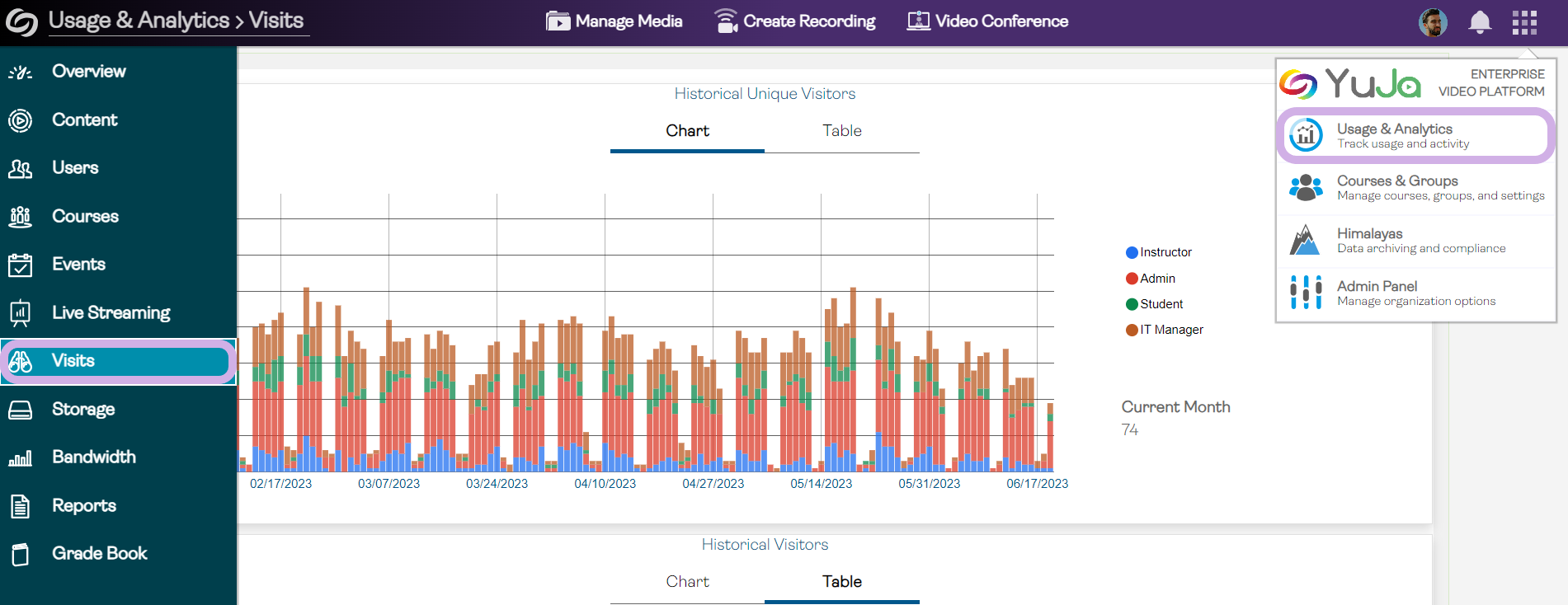Open Video Conference from top bar

(x=987, y=21)
